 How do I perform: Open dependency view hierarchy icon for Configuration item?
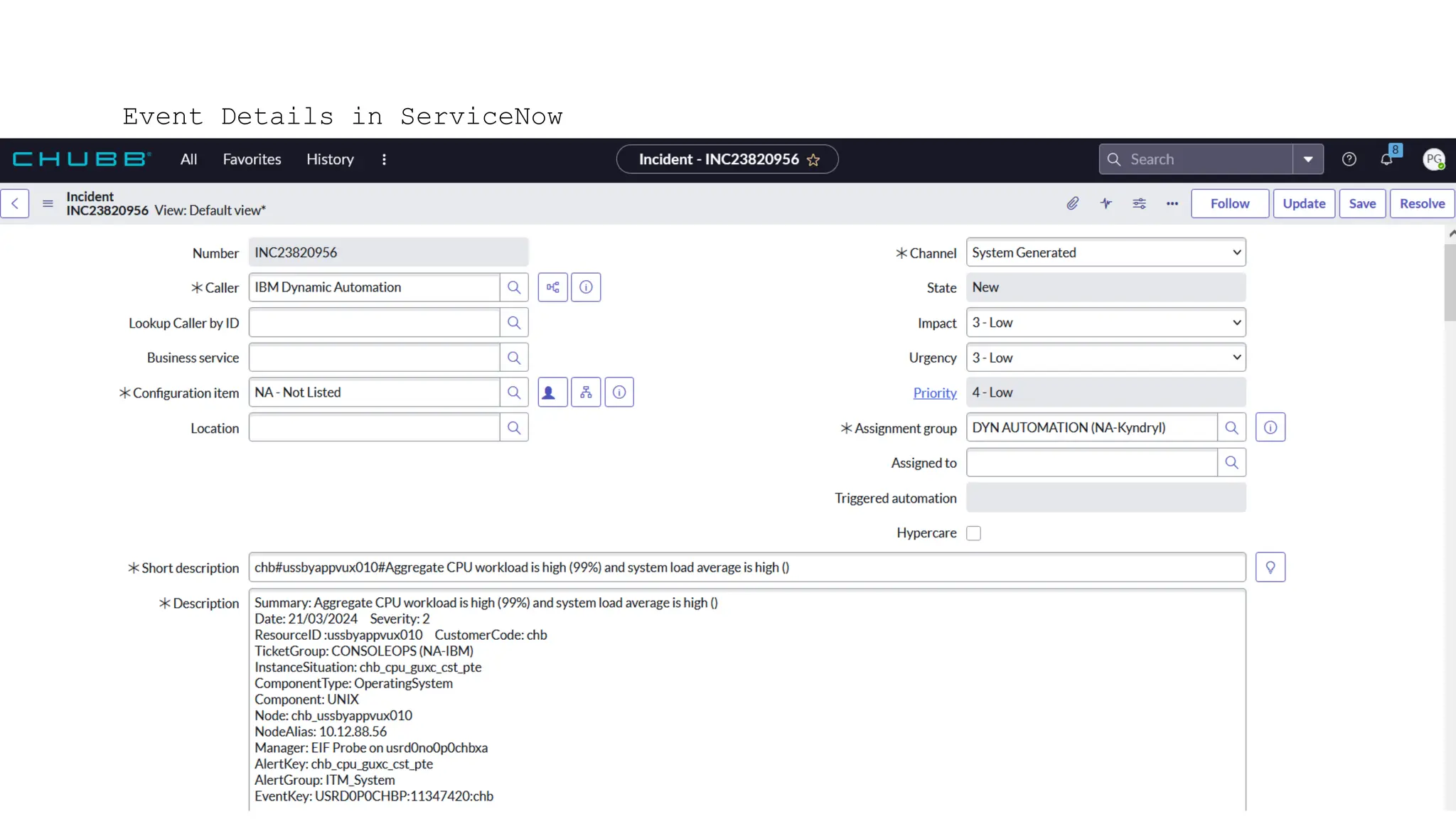coord(586,392)
